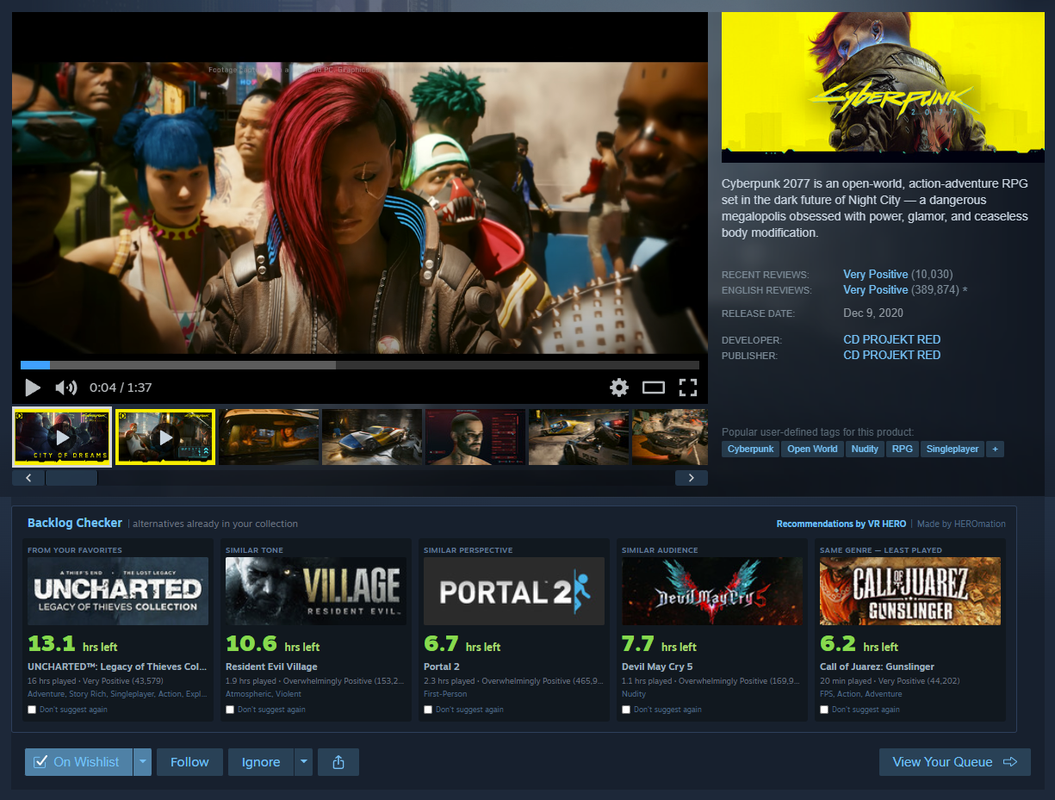Open English reviews Very Positive link
1055x800 pixels.
875,290
